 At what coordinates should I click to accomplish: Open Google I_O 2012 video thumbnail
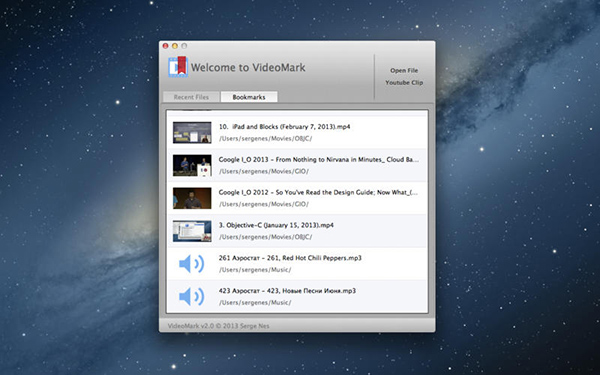click(x=192, y=198)
